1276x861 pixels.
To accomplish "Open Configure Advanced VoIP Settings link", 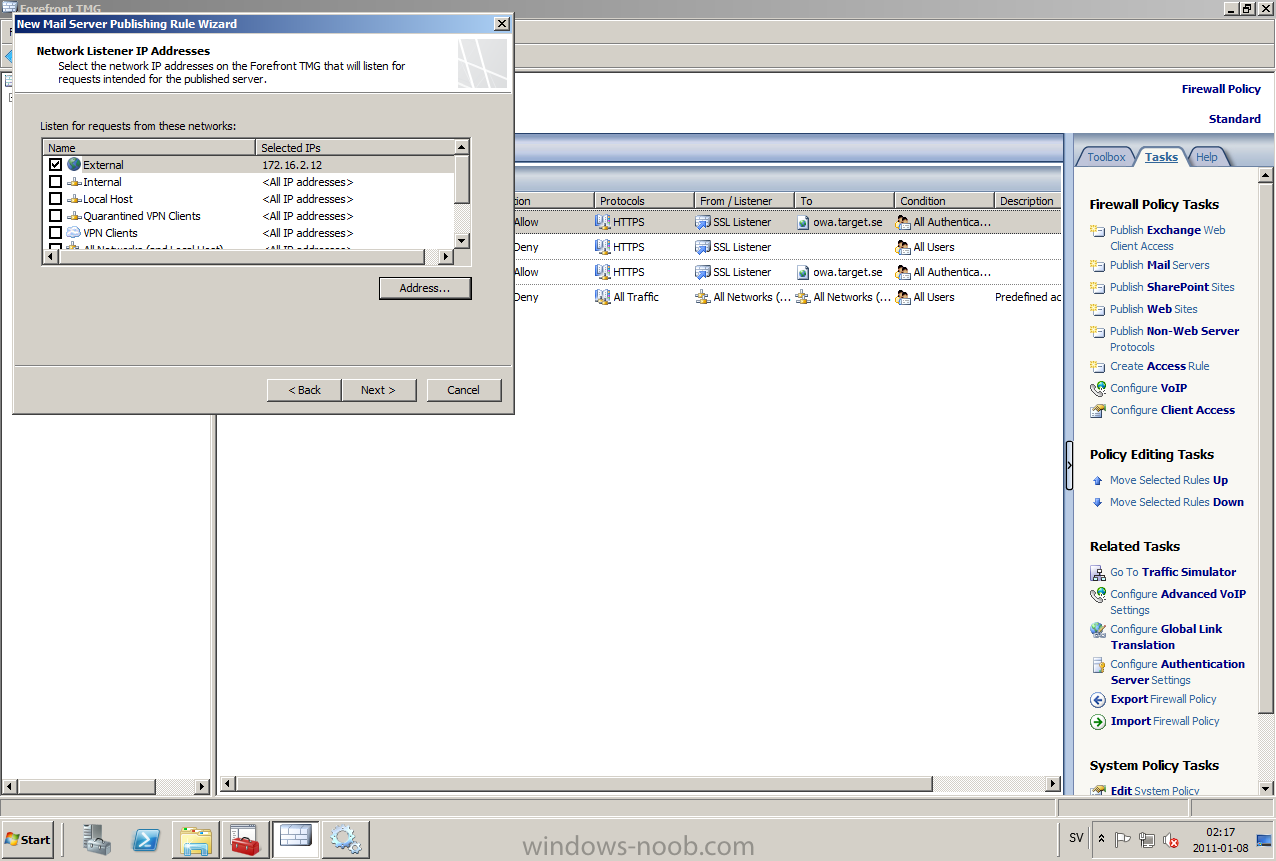I will 1178,602.
